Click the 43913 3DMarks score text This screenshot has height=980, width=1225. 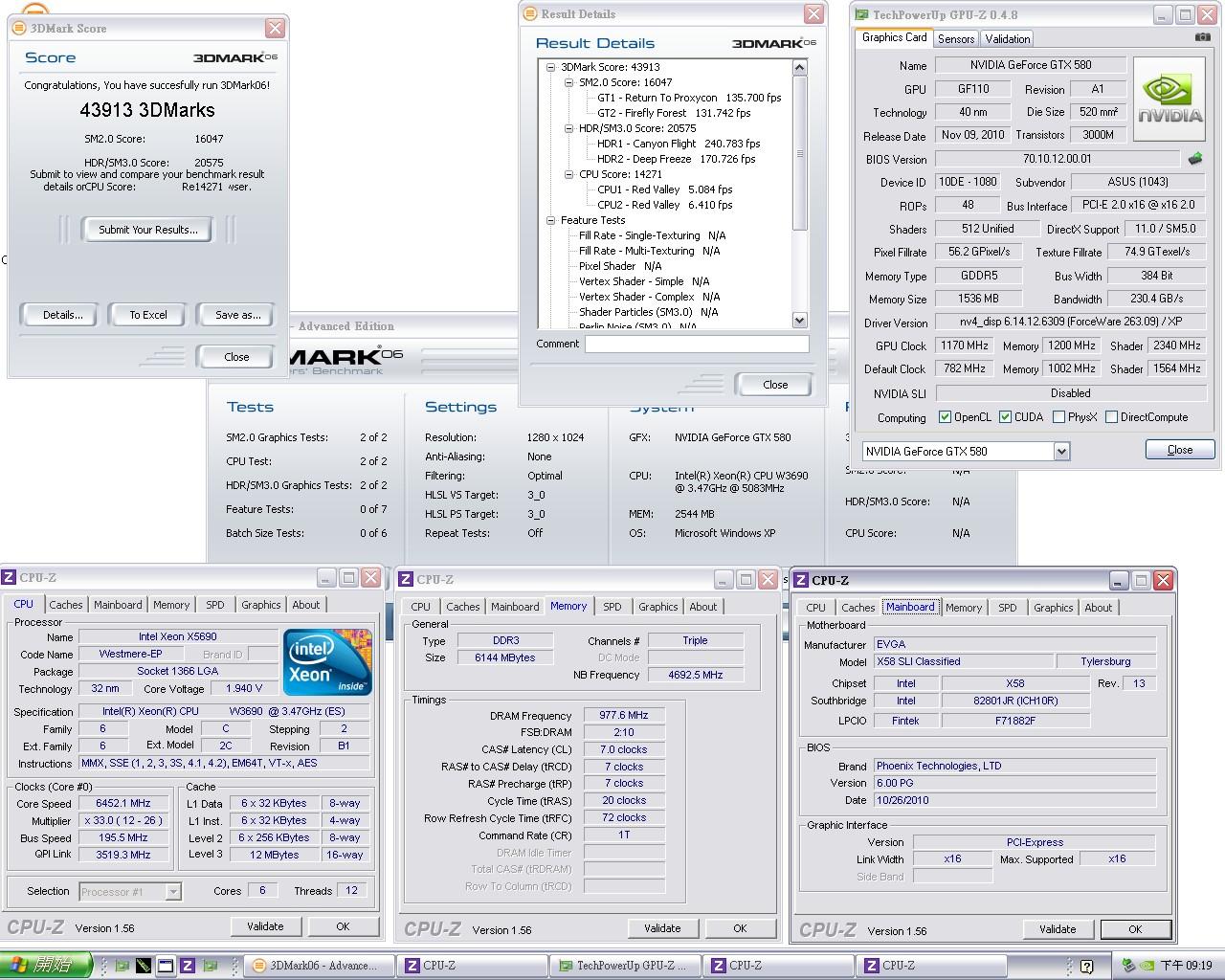click(147, 110)
